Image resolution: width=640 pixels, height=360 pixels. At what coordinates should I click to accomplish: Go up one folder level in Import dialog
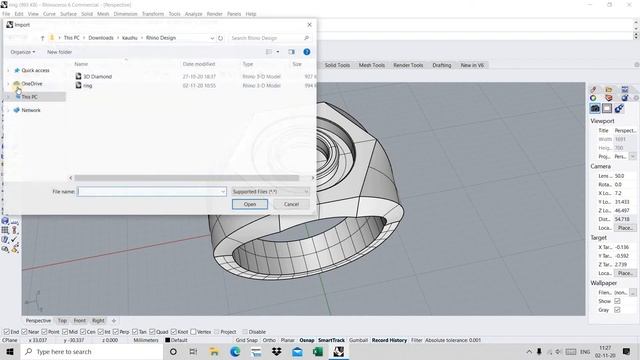pos(42,38)
